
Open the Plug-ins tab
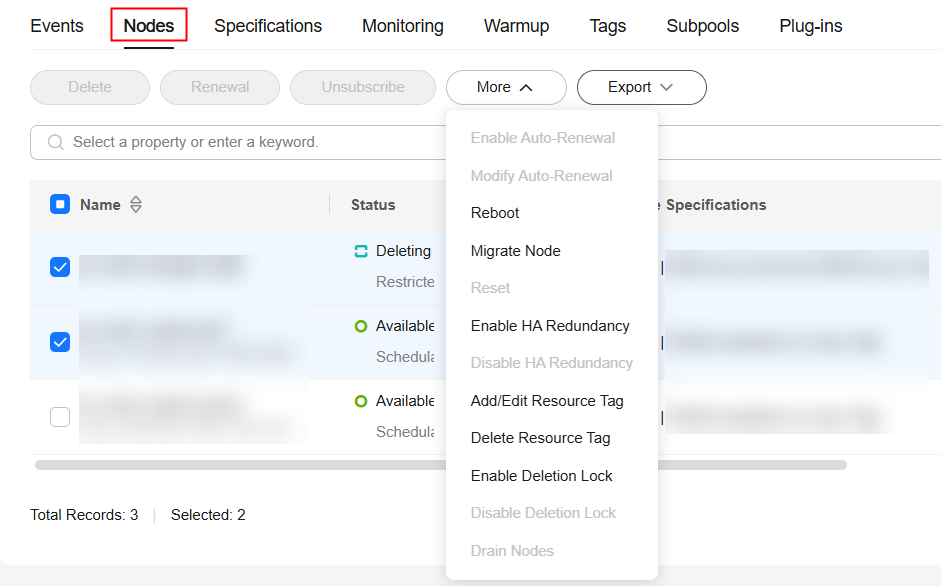point(810,26)
